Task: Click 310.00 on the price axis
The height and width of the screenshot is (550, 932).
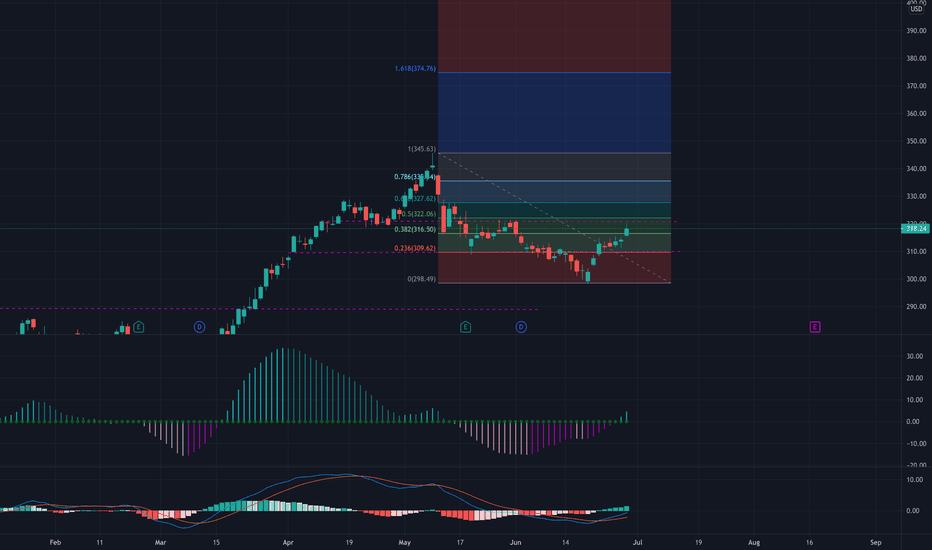Action: (x=916, y=252)
